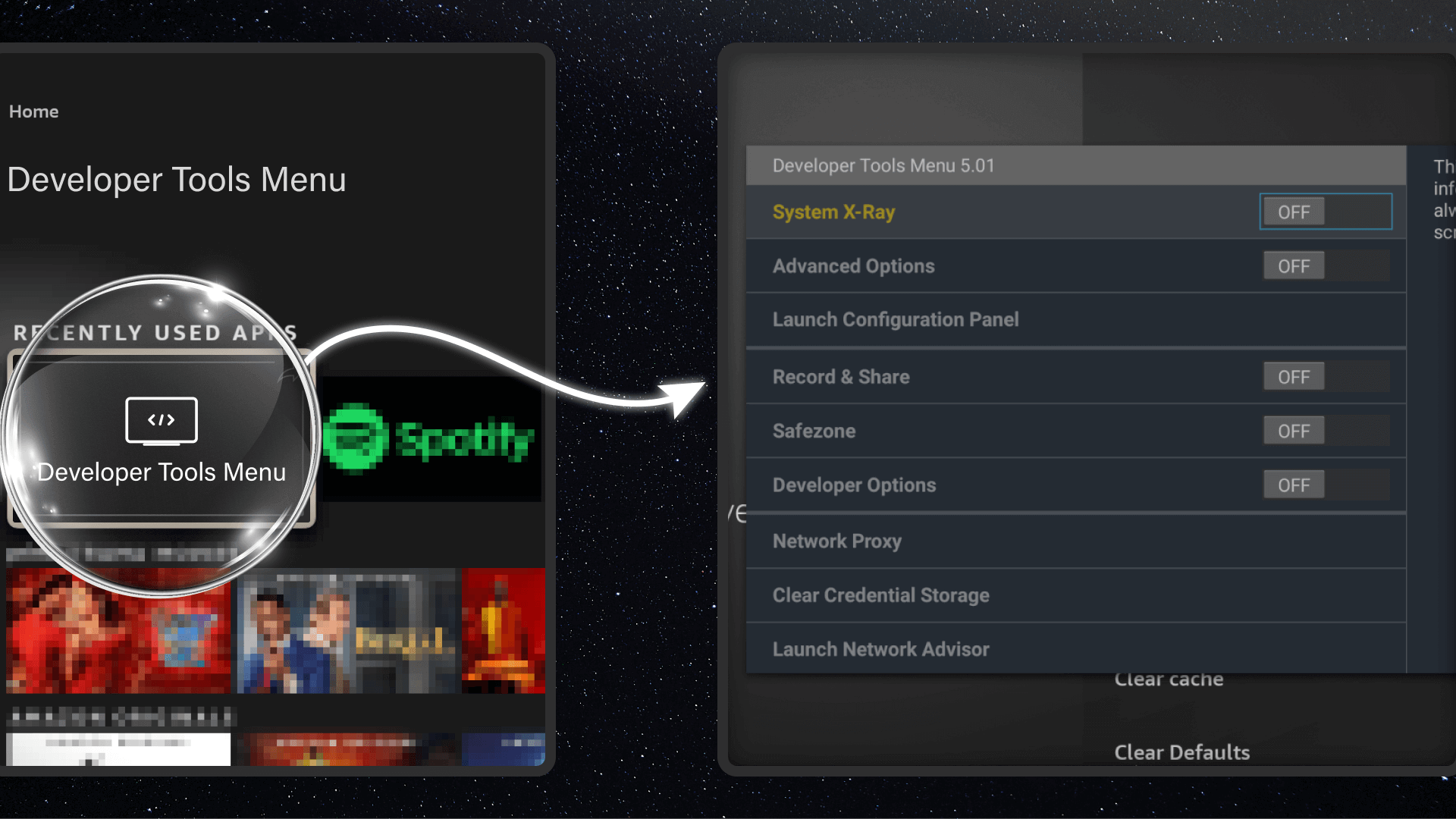The width and height of the screenshot is (1456, 819).
Task: Toggle the Advanced Options switch
Action: 1326,266
